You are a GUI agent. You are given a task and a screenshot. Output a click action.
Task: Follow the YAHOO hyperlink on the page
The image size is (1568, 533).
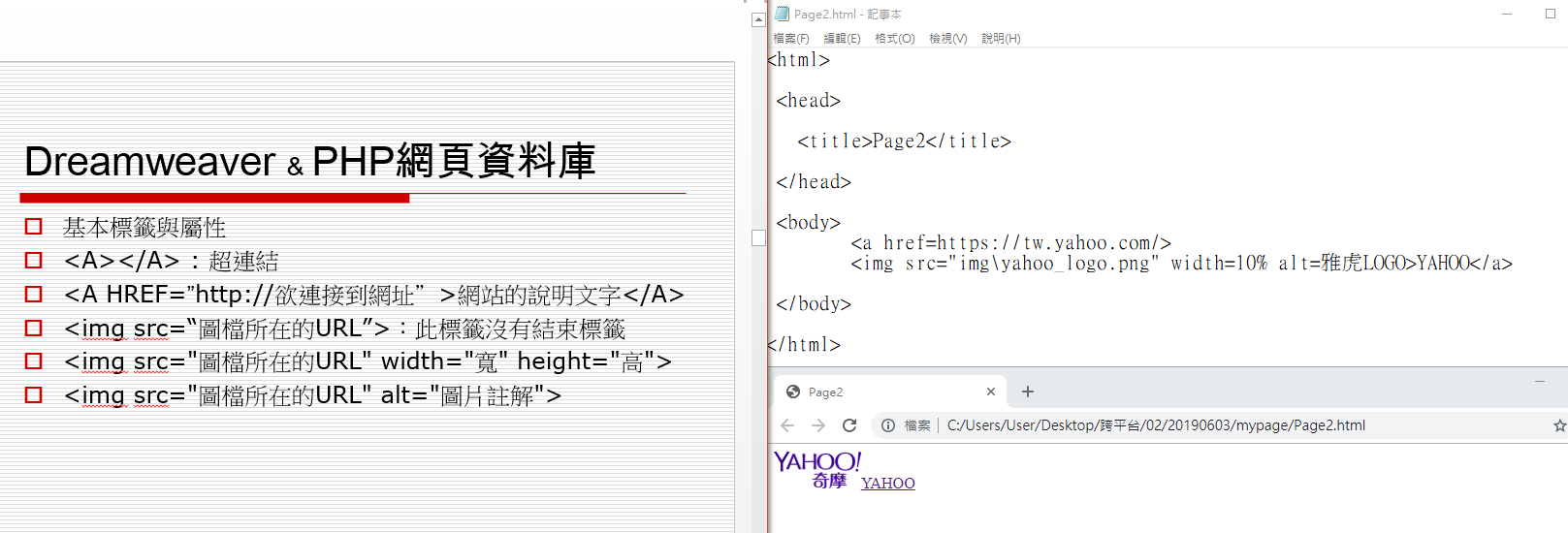(887, 483)
